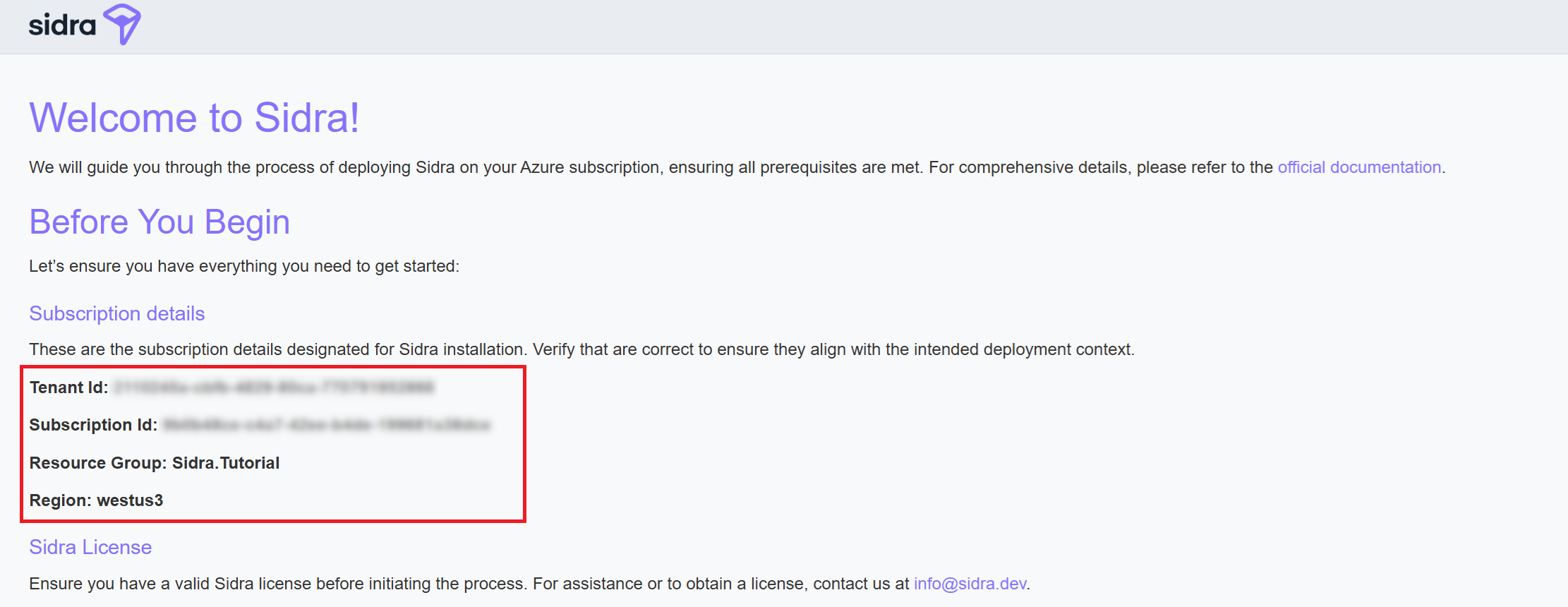The width and height of the screenshot is (1568, 607).
Task: Click the sidra wordmark in header
Action: (62, 25)
